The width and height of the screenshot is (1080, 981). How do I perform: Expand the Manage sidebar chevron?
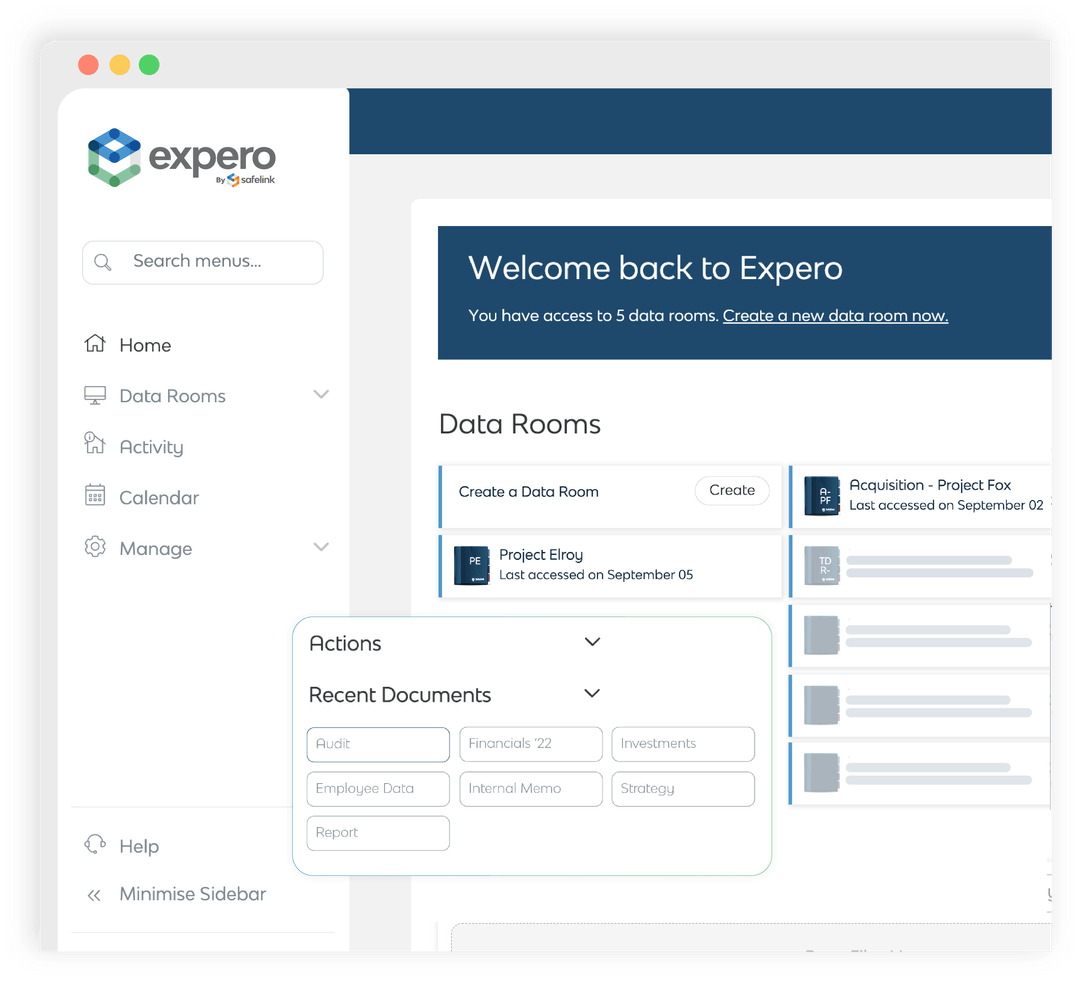[321, 547]
